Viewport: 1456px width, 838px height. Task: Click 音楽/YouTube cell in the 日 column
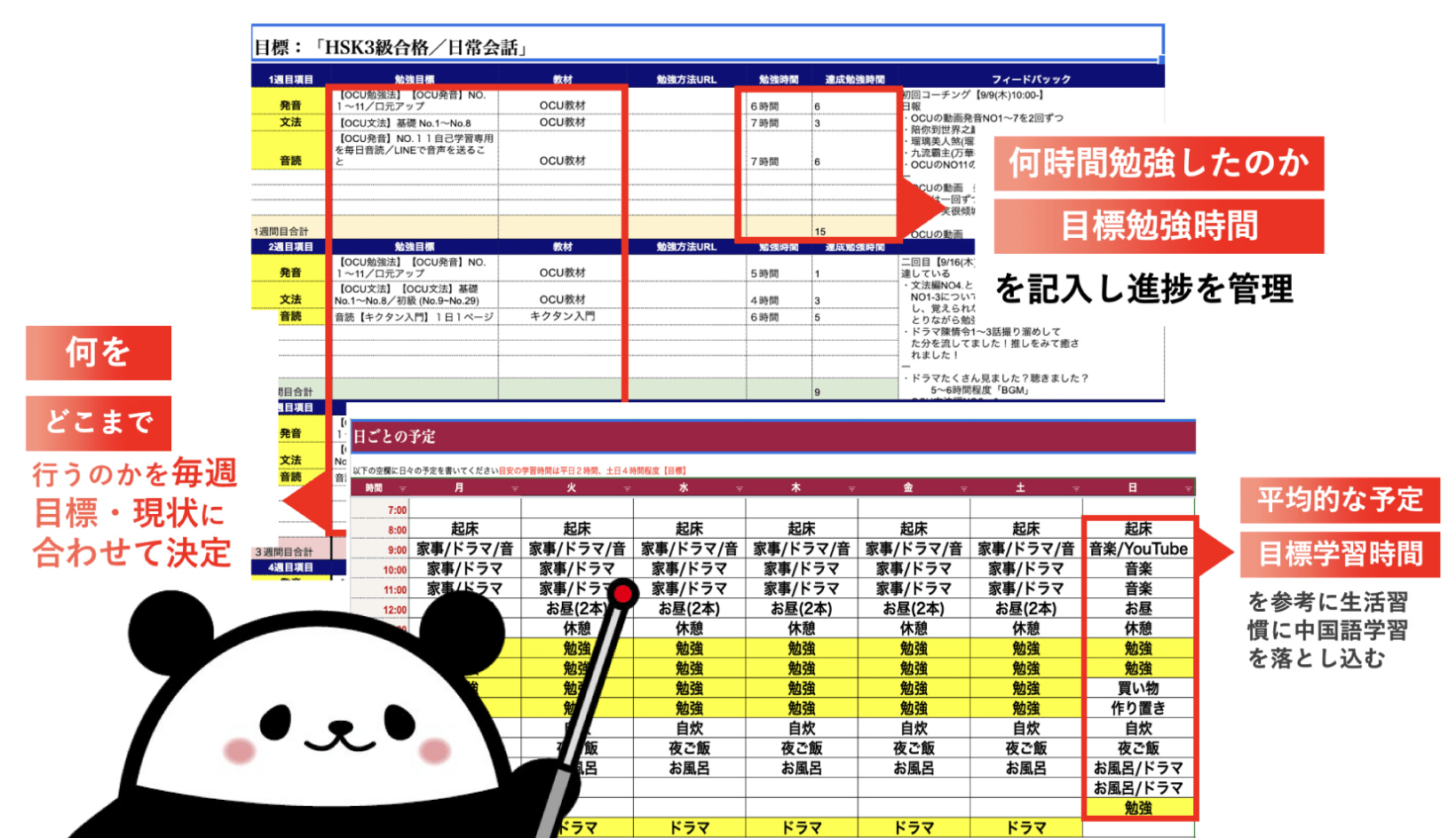[1138, 549]
